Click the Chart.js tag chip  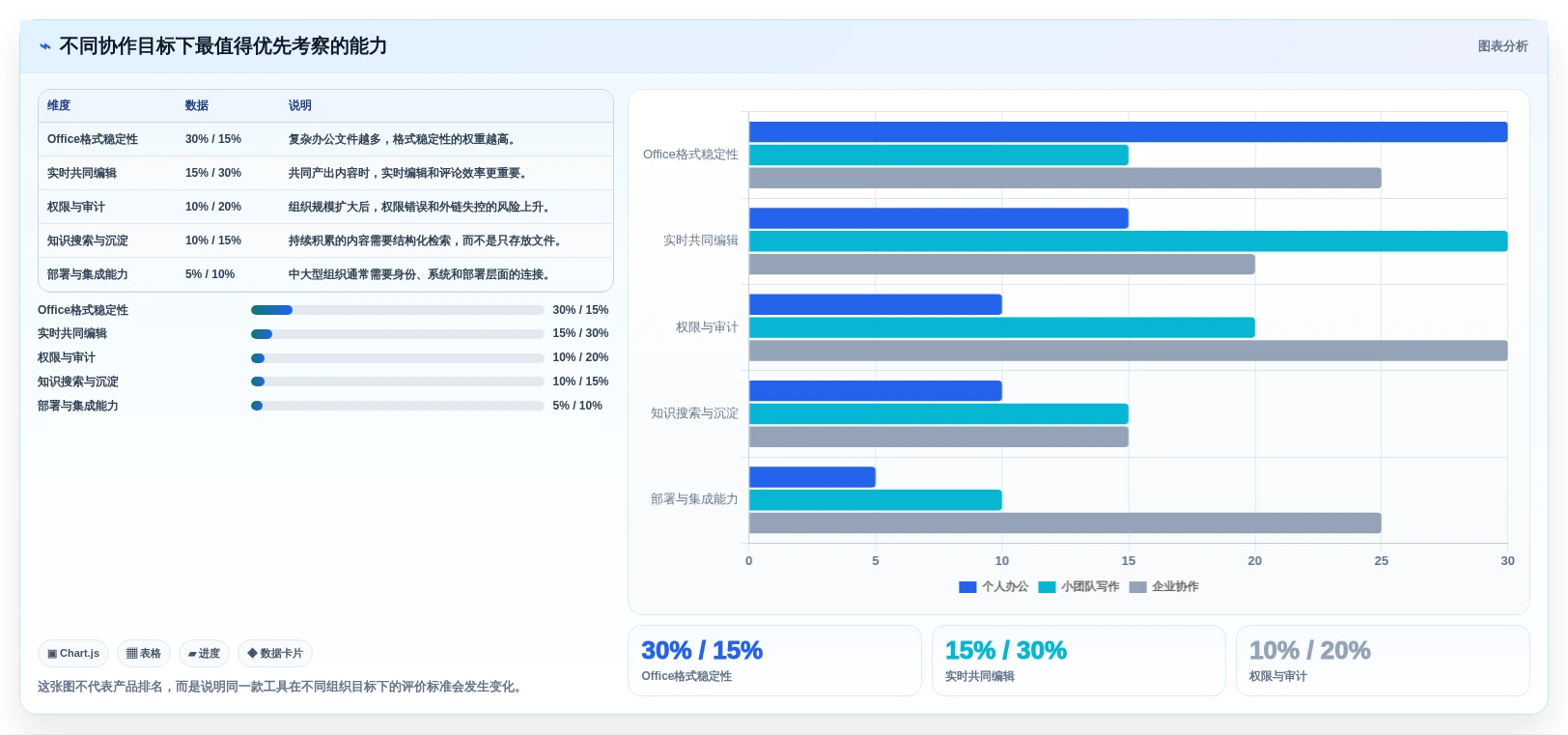(73, 654)
